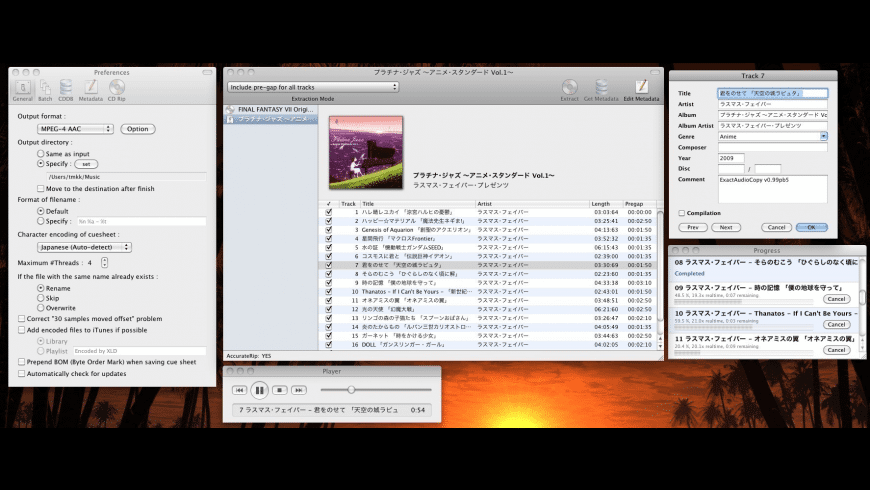
Task: Open the CDDB preferences pane
Action: click(x=65, y=90)
